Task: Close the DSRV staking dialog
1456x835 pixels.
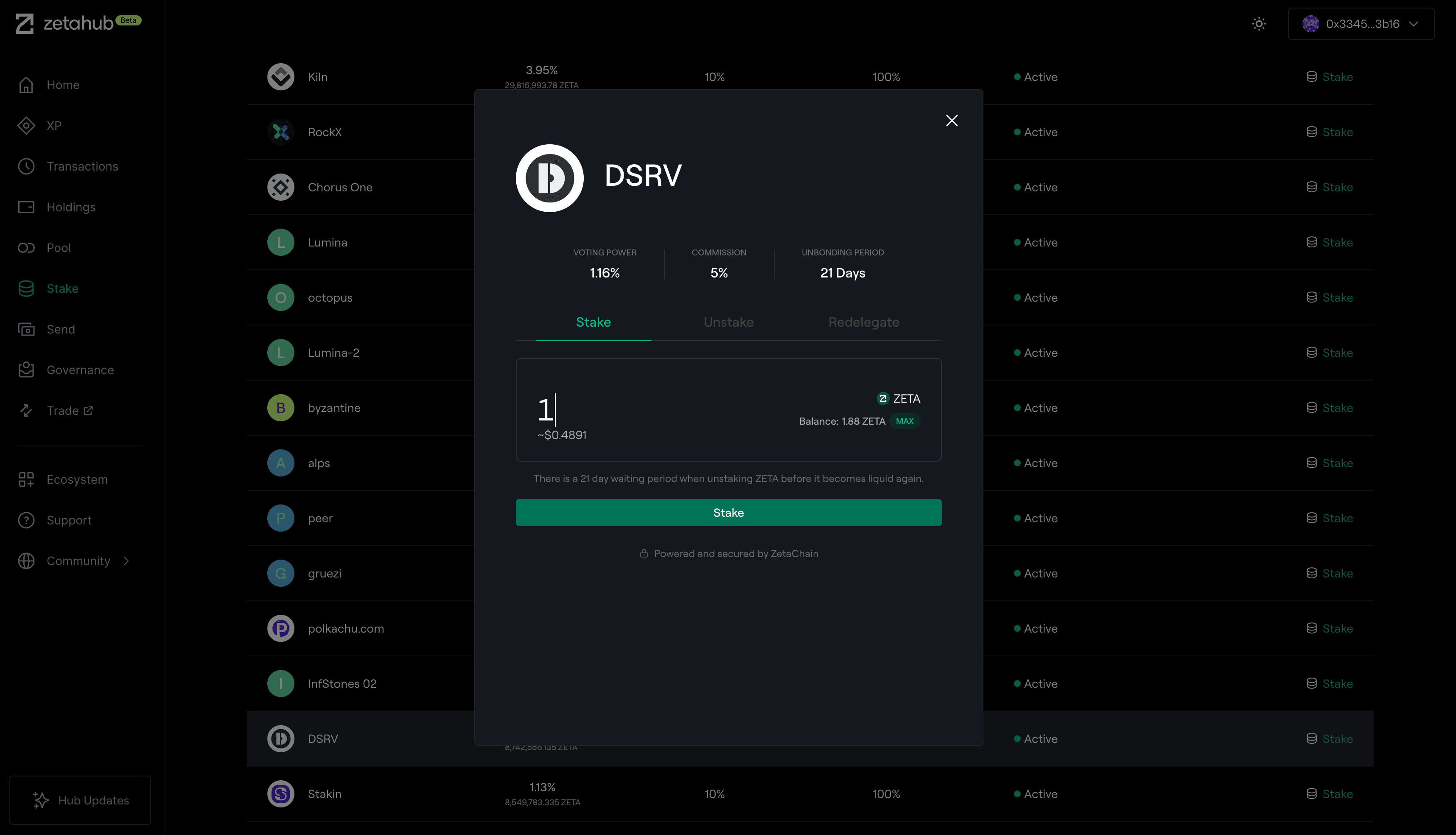Action: pyautogui.click(x=951, y=120)
